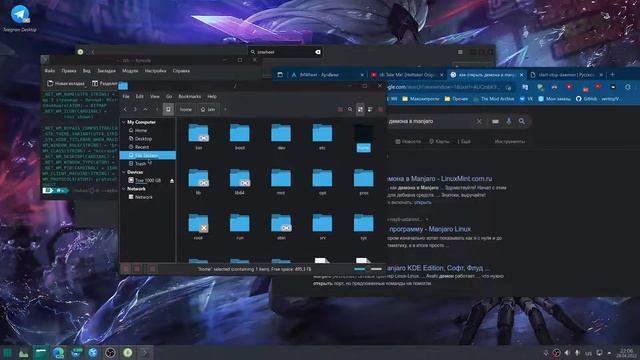Adjust the file manager zoom slider
Screen dimensions: 640x360
click(x=368, y=269)
